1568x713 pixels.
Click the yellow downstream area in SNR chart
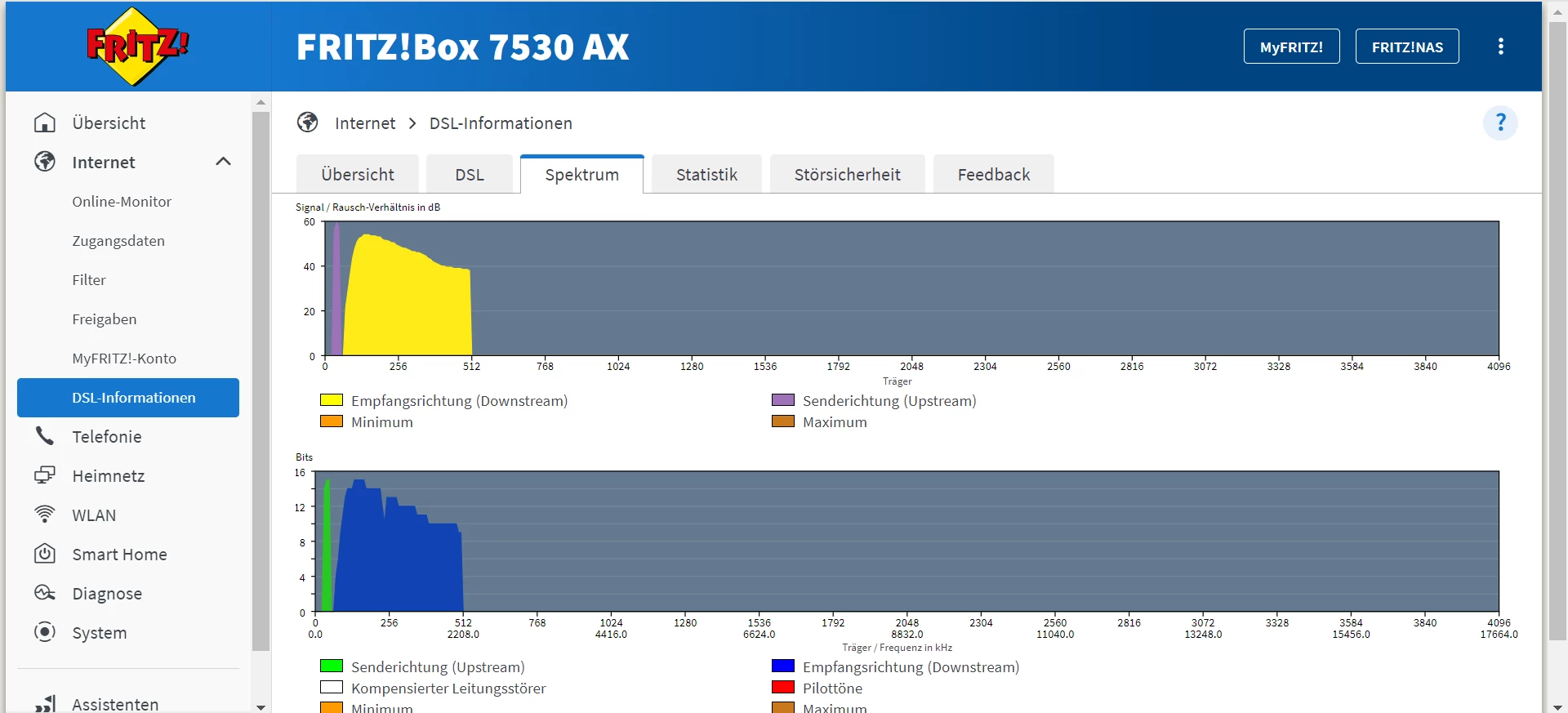point(408,302)
